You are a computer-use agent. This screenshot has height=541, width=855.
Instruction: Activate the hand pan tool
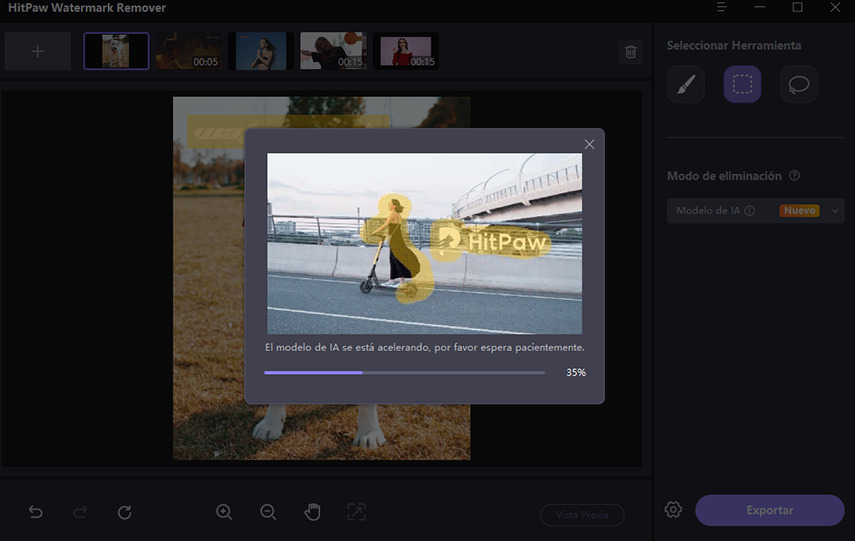312,512
